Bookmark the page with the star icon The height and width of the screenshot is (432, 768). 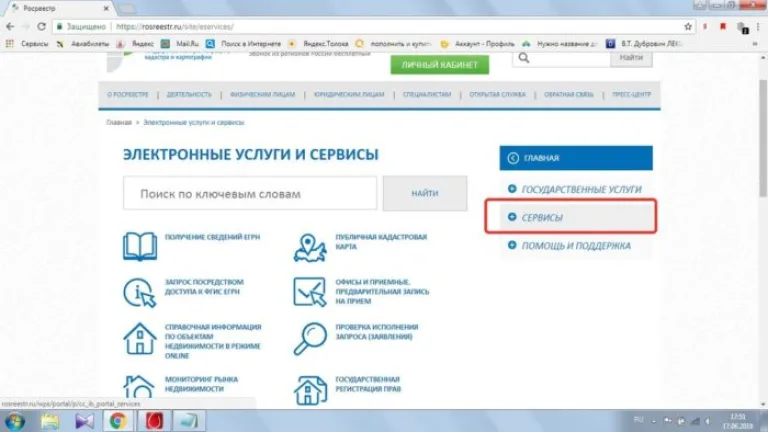point(688,26)
